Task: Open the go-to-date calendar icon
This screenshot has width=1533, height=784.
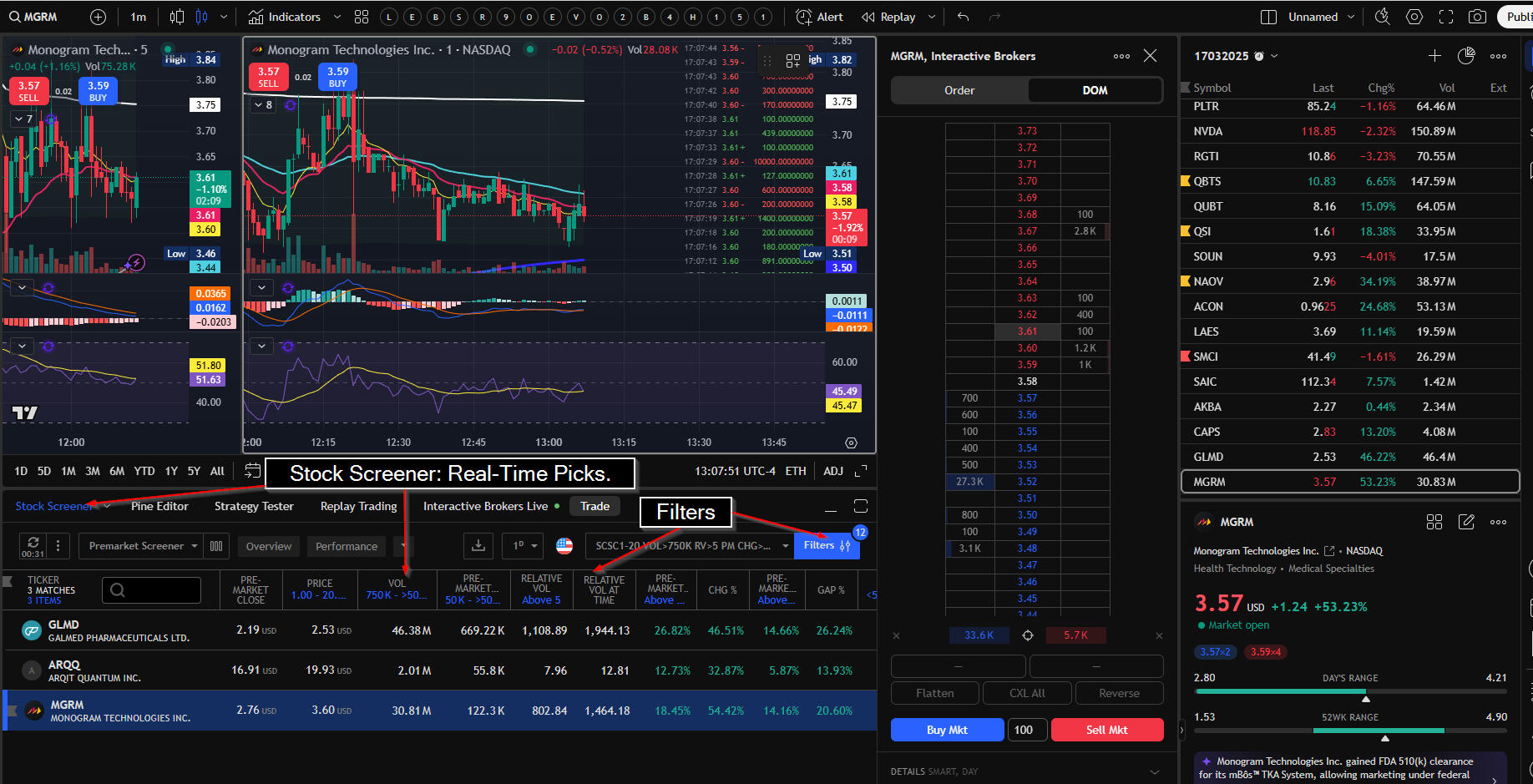Action: pos(252,471)
